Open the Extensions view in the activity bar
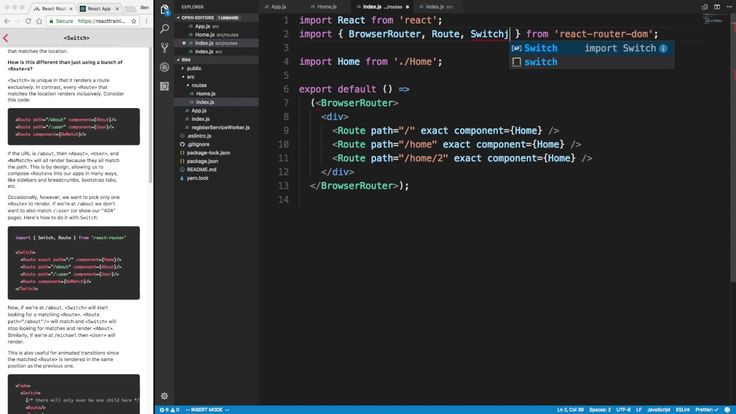Viewport: 736px width, 414px height. pos(165,86)
